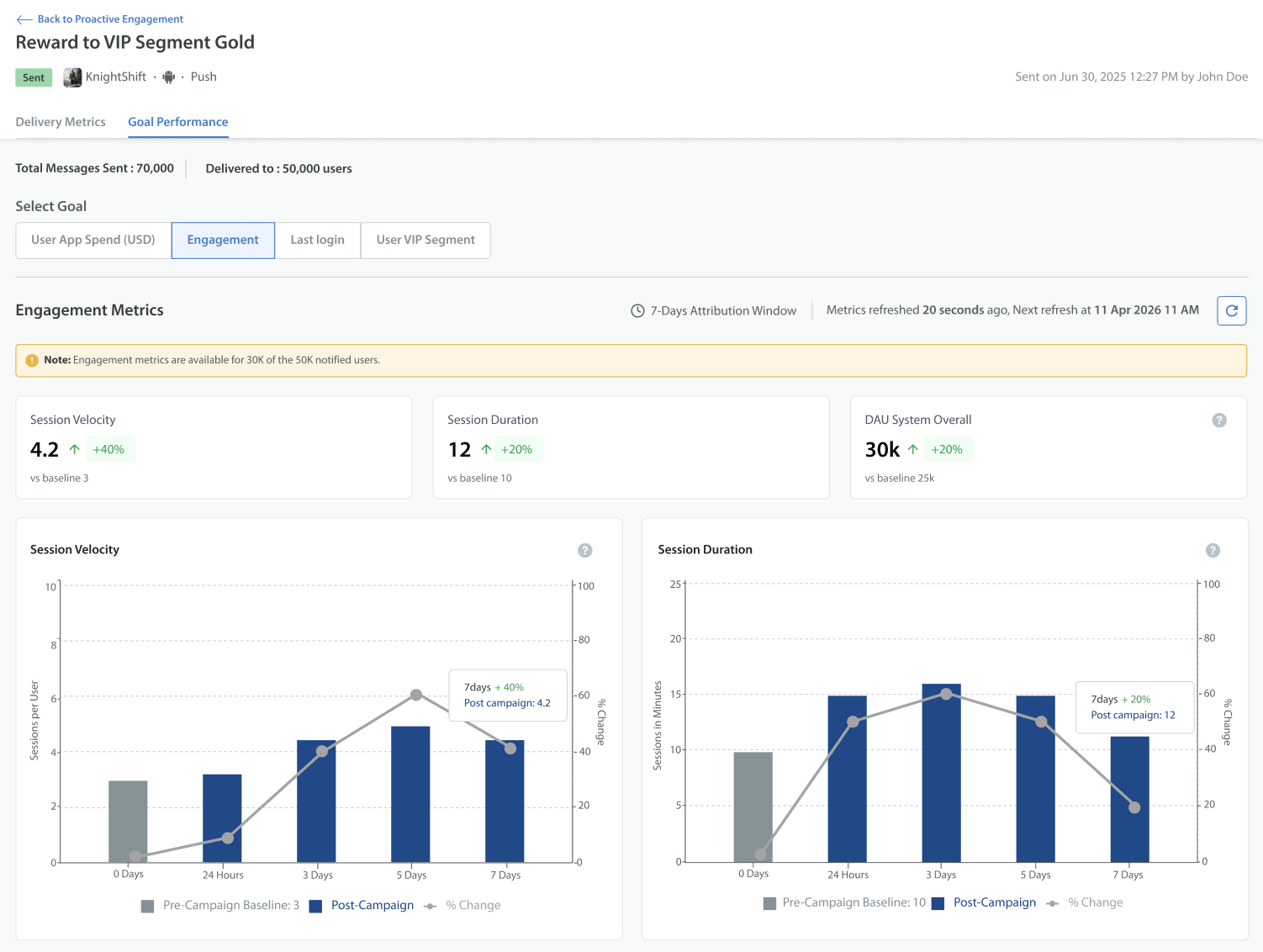The height and width of the screenshot is (952, 1263).
Task: Click the Android platform icon
Action: point(169,77)
